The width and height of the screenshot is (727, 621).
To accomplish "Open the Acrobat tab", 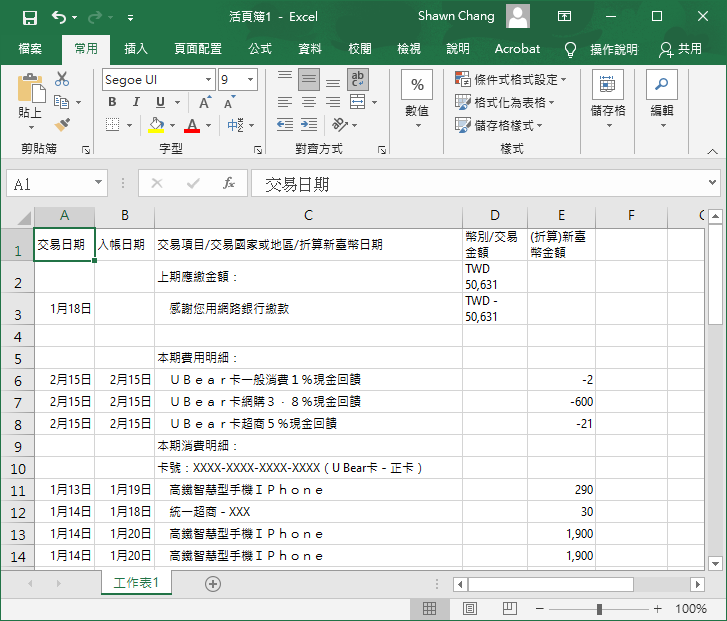I will point(517,49).
